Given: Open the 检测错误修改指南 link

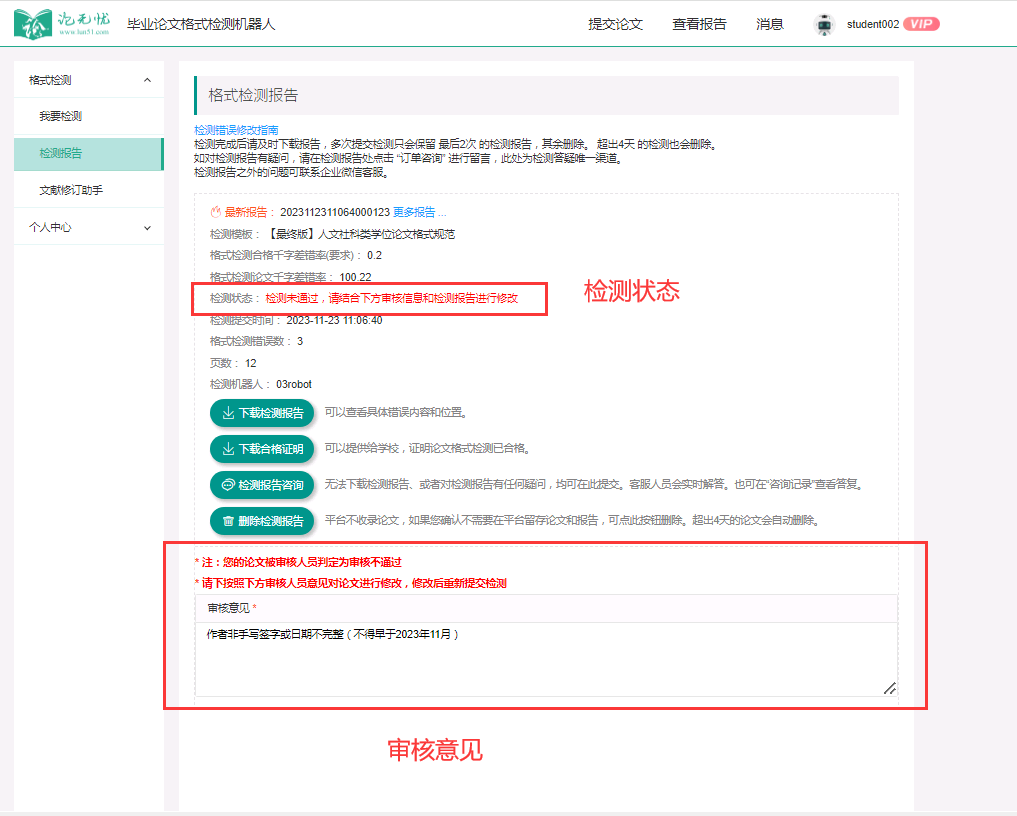Looking at the screenshot, I should coord(236,130).
